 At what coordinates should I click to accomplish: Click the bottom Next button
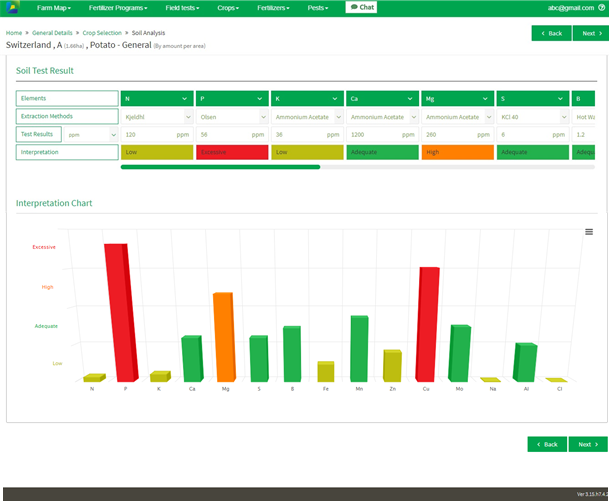point(588,444)
